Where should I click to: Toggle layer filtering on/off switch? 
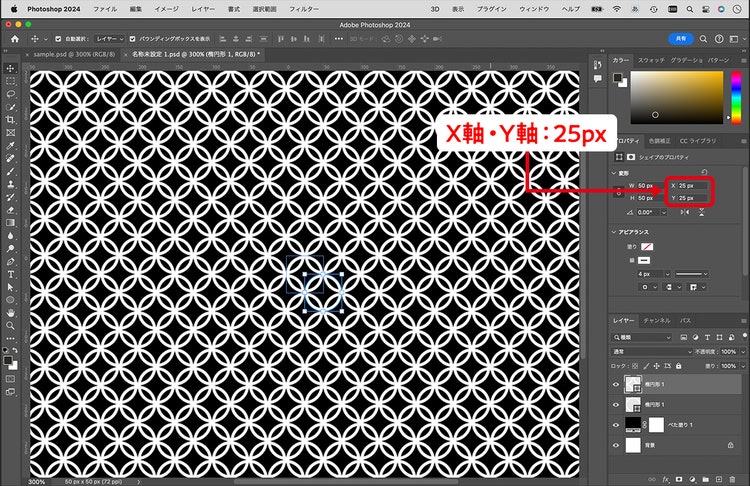click(x=744, y=336)
